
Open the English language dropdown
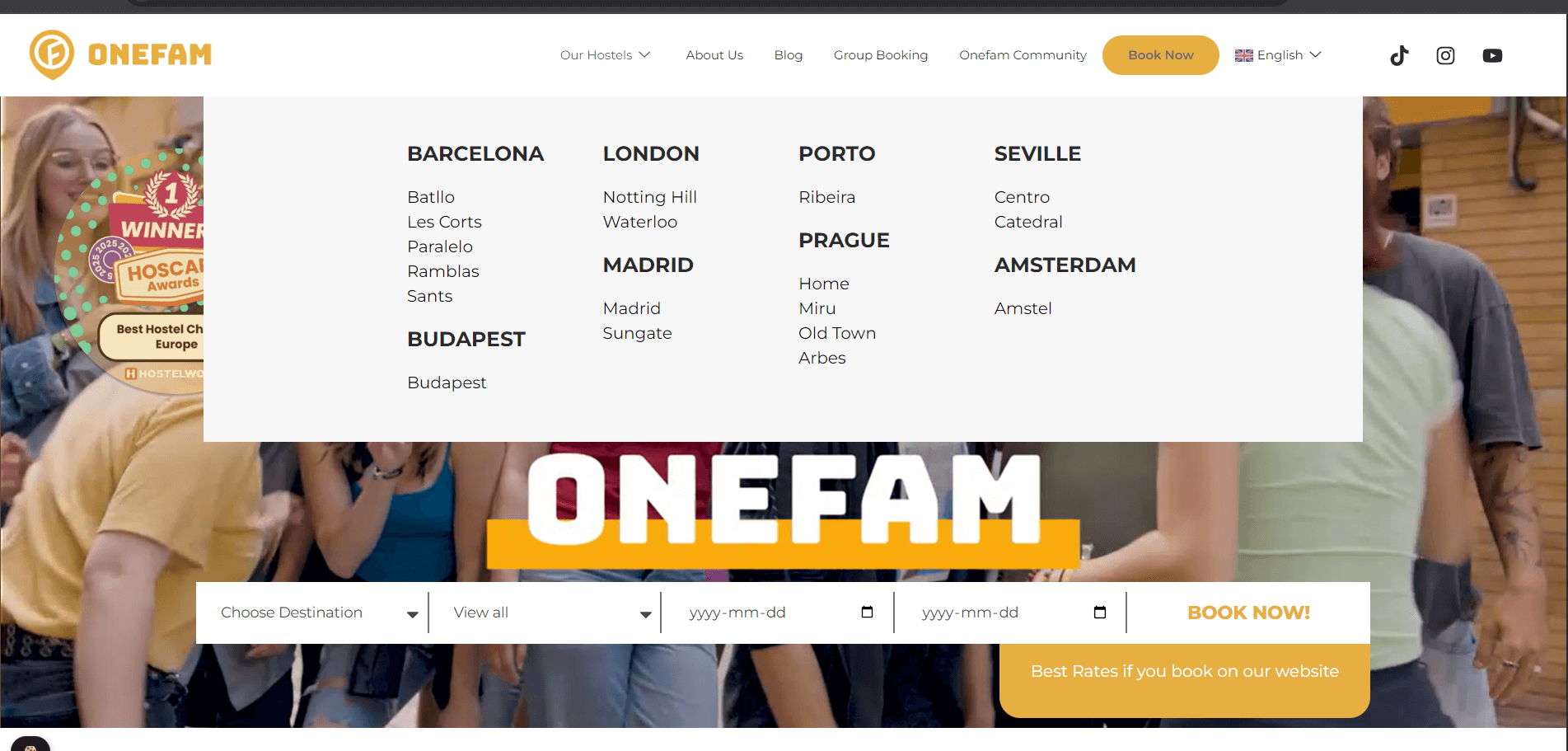coord(1279,55)
